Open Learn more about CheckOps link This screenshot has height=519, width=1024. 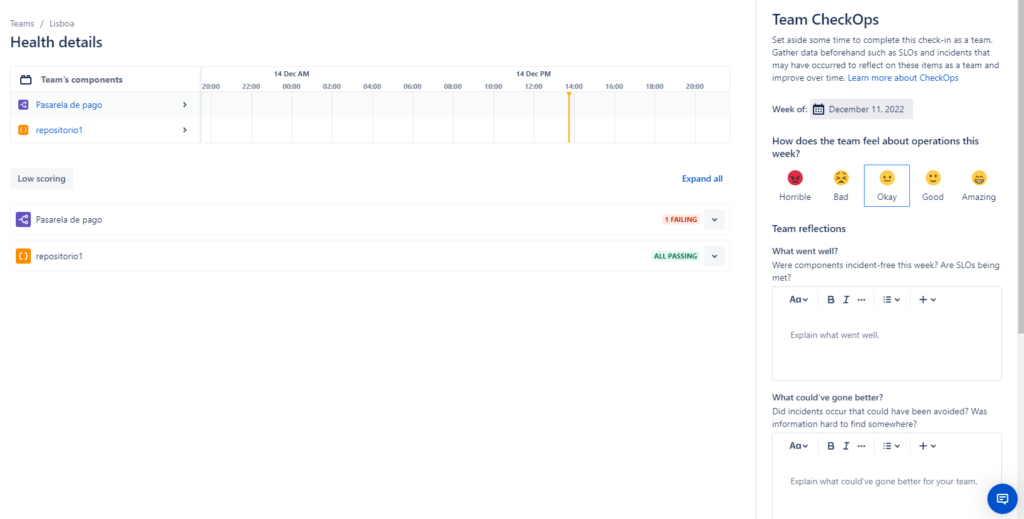[x=903, y=78]
